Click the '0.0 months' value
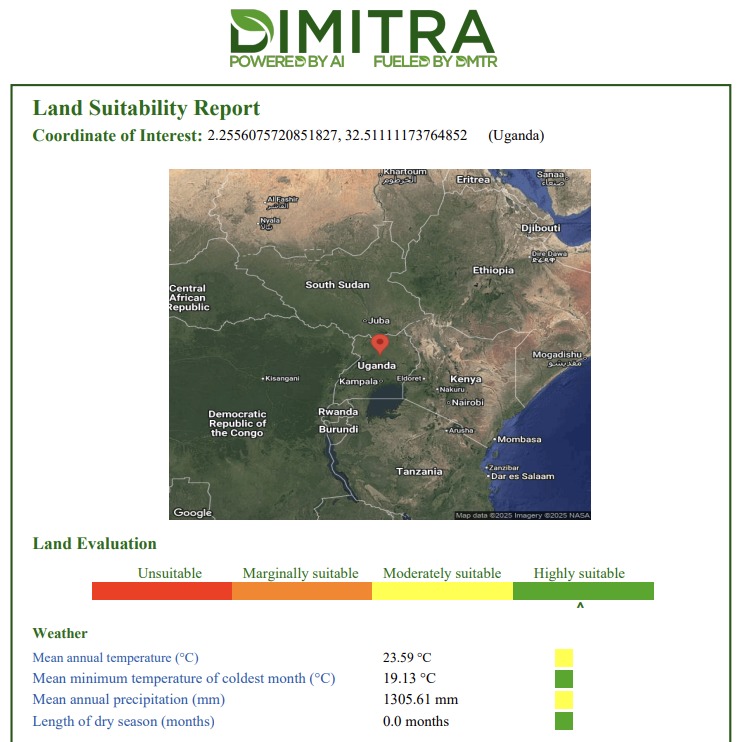The image size is (751, 742). (416, 721)
